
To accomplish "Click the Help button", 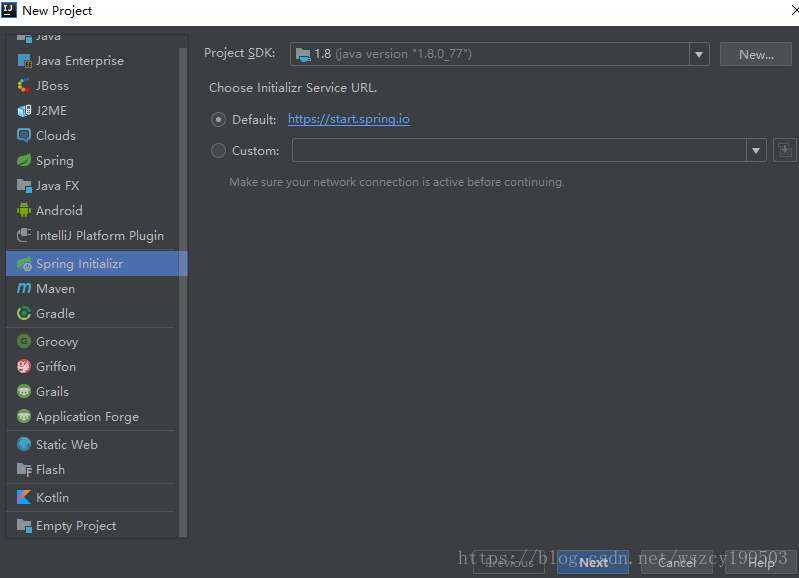I will (761, 562).
